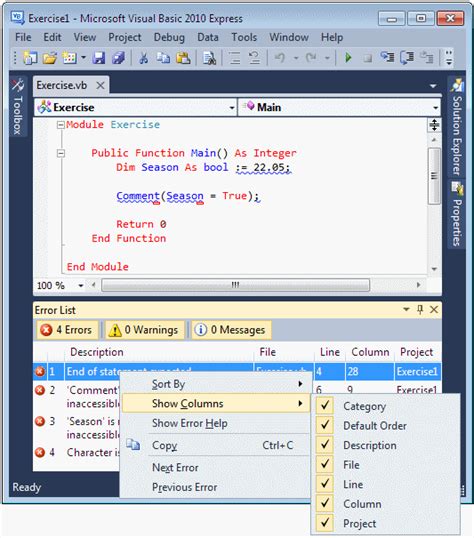Open the Error List window position menu
Screen dimensions: 474x538
(406, 309)
